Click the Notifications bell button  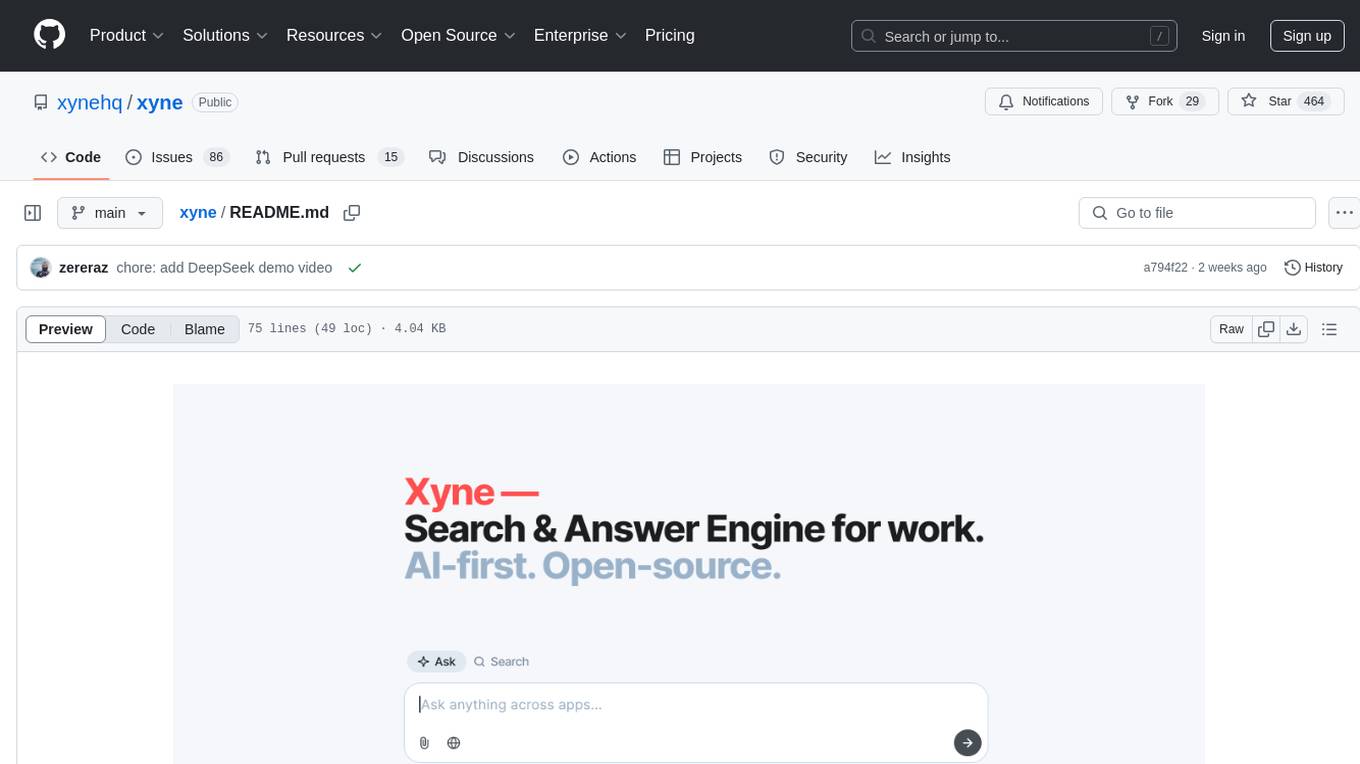pyautogui.click(x=1044, y=102)
